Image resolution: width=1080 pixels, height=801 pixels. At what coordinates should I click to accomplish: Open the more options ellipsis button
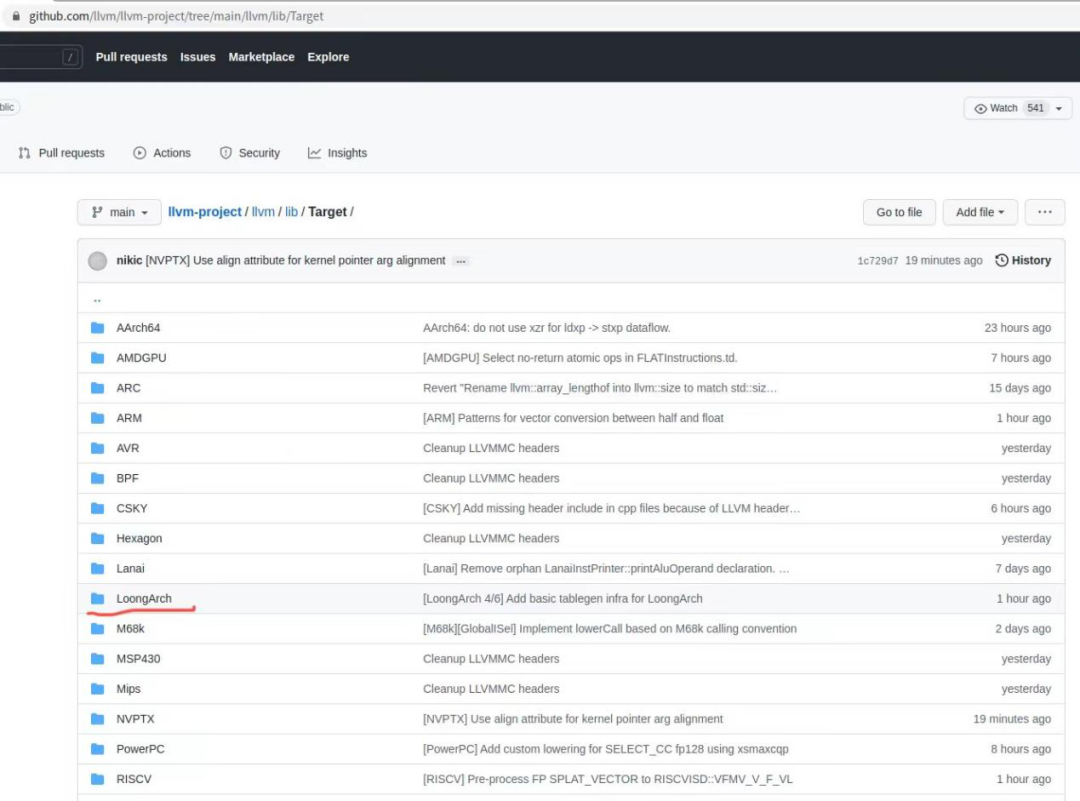[1044, 212]
